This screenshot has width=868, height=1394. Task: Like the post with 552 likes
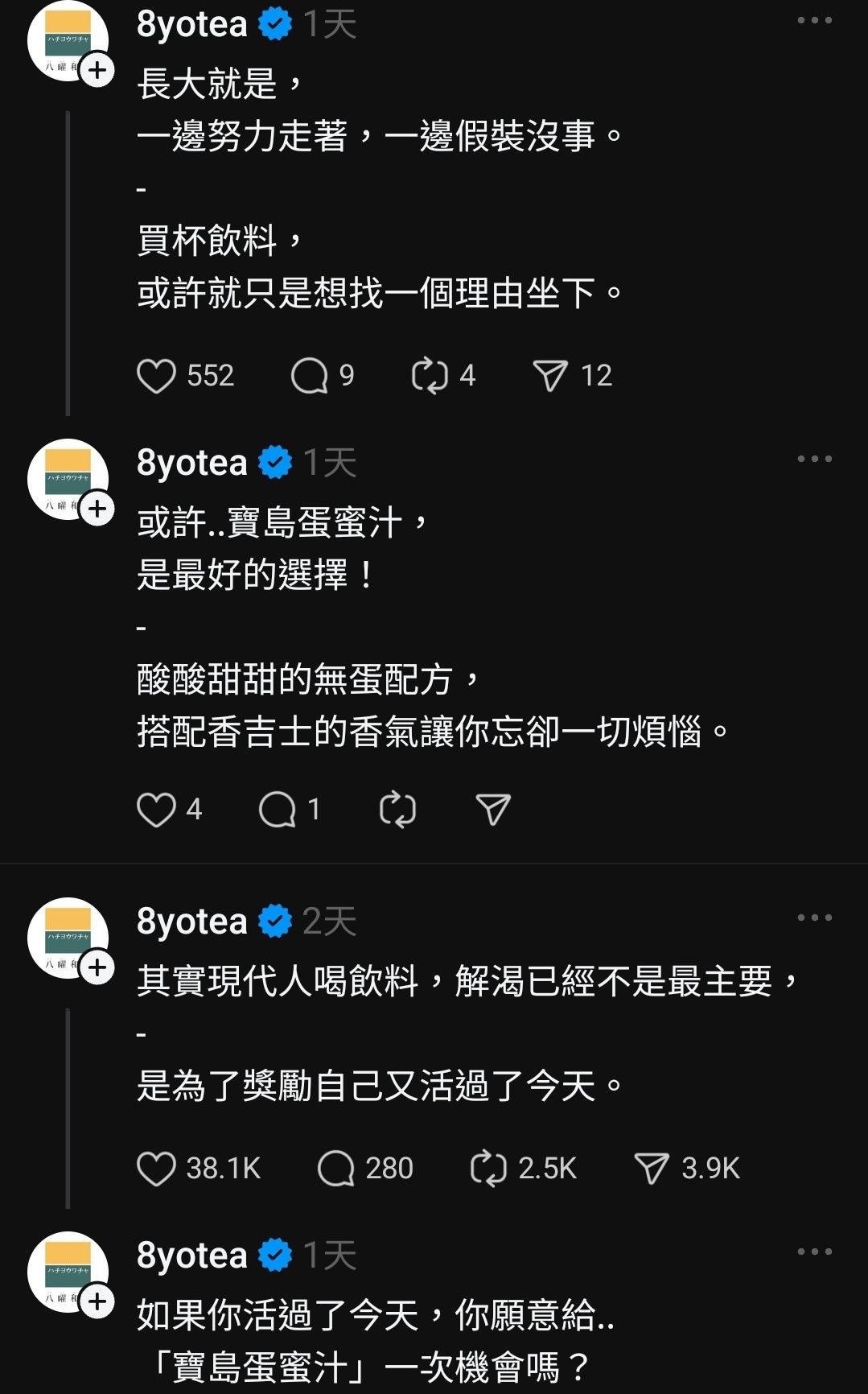(x=156, y=376)
